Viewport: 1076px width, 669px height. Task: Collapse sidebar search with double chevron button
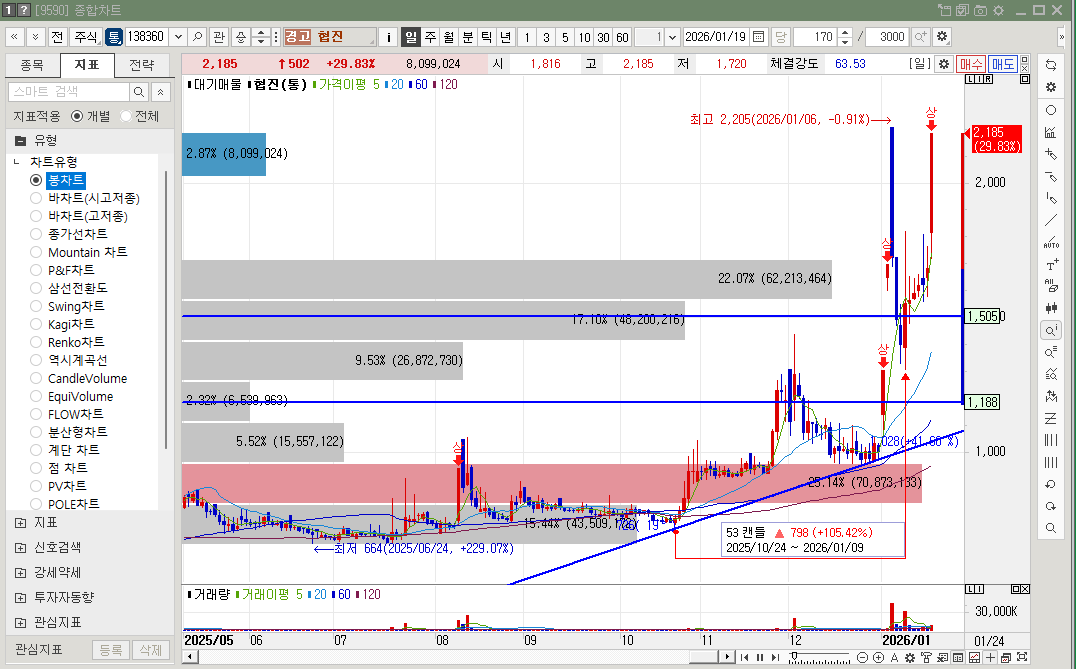pyautogui.click(x=161, y=92)
